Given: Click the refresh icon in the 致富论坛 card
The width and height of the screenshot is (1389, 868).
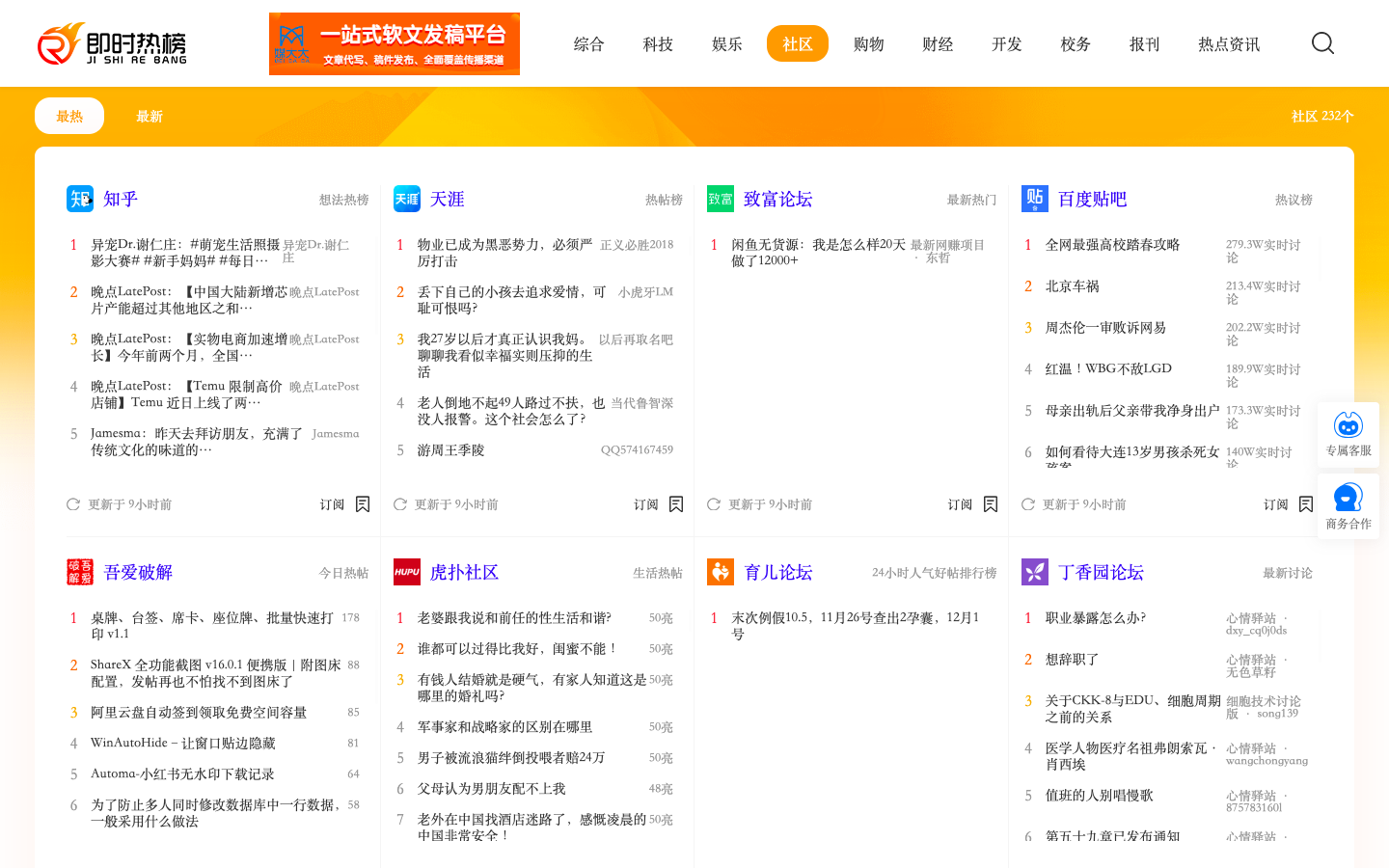Looking at the screenshot, I should tap(714, 504).
